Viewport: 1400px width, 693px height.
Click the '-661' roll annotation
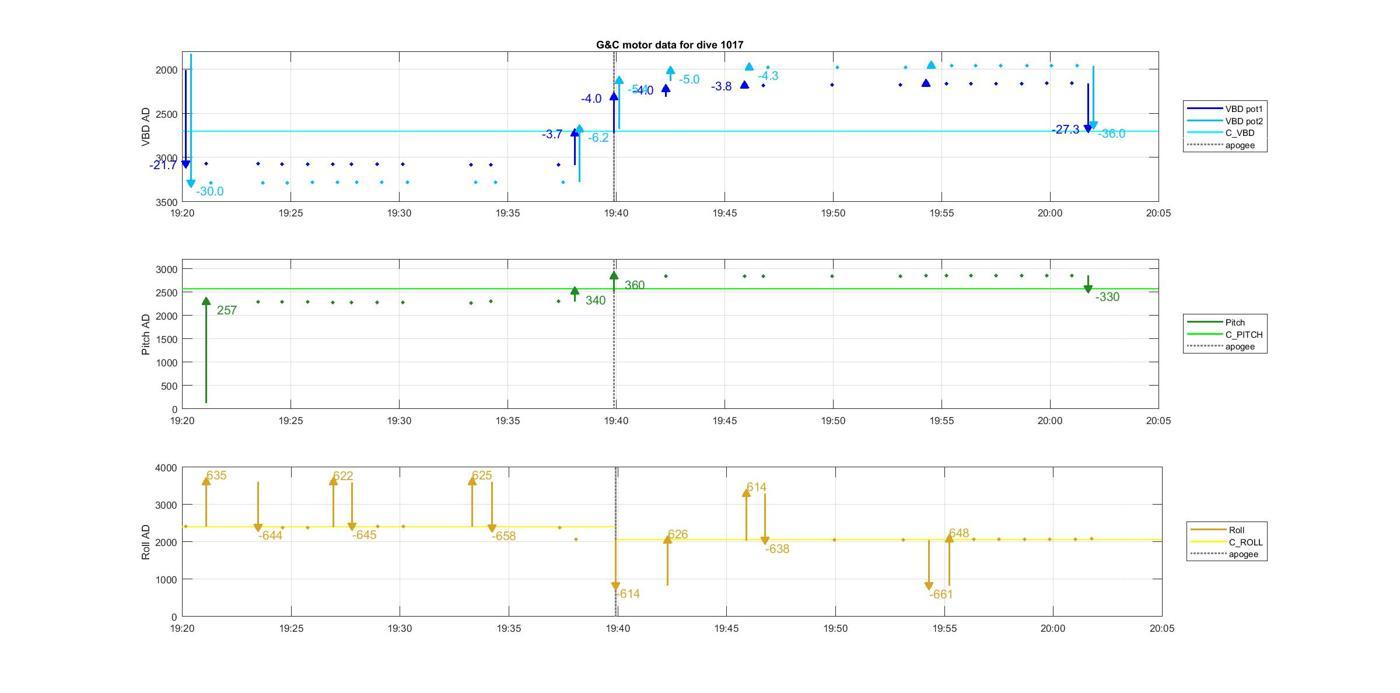point(941,594)
